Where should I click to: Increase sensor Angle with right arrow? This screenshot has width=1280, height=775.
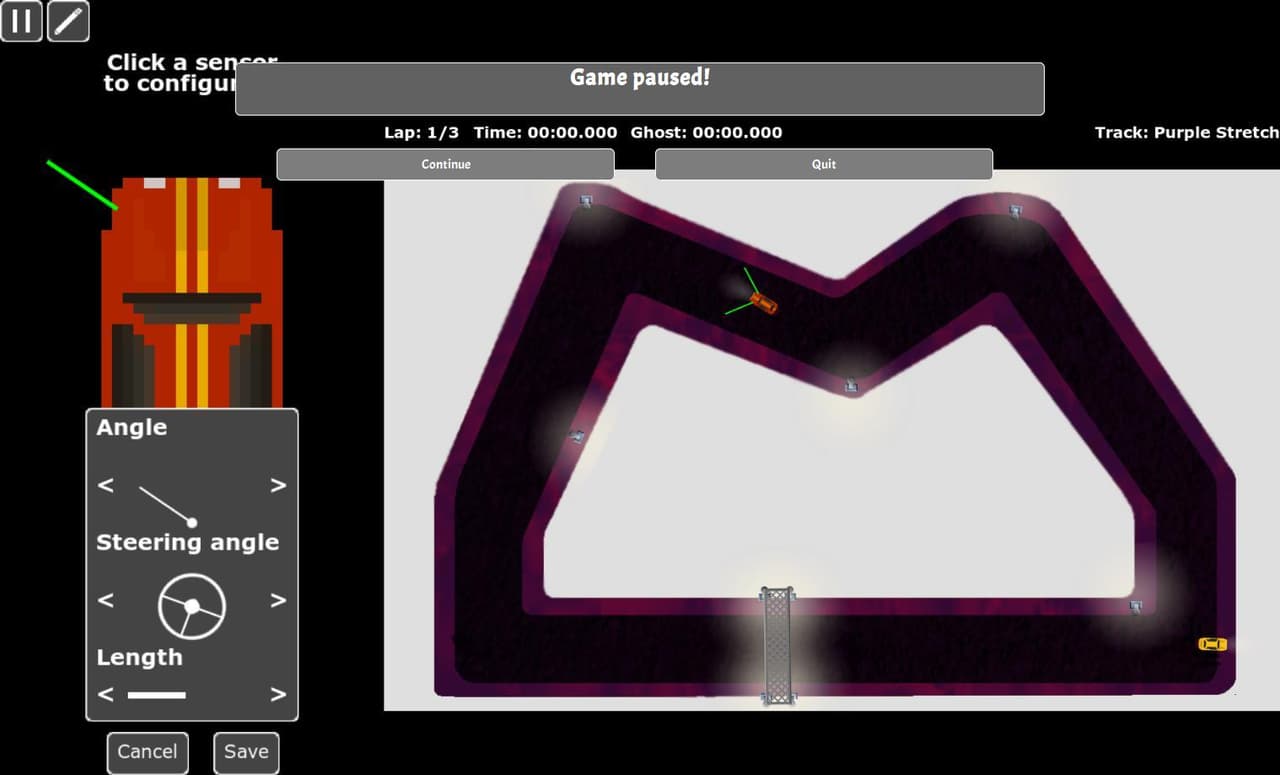278,485
